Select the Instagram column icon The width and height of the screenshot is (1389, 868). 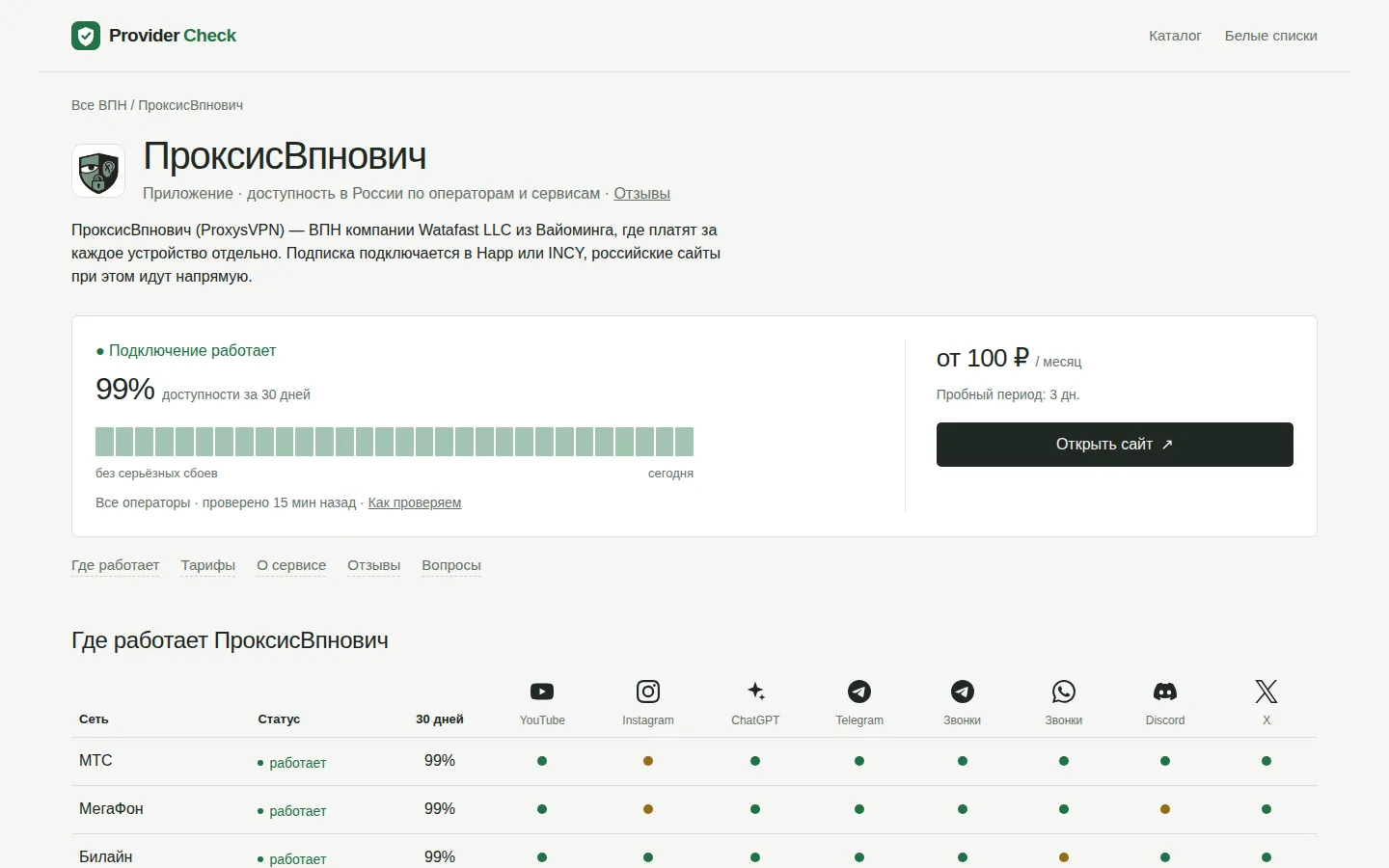tap(648, 692)
